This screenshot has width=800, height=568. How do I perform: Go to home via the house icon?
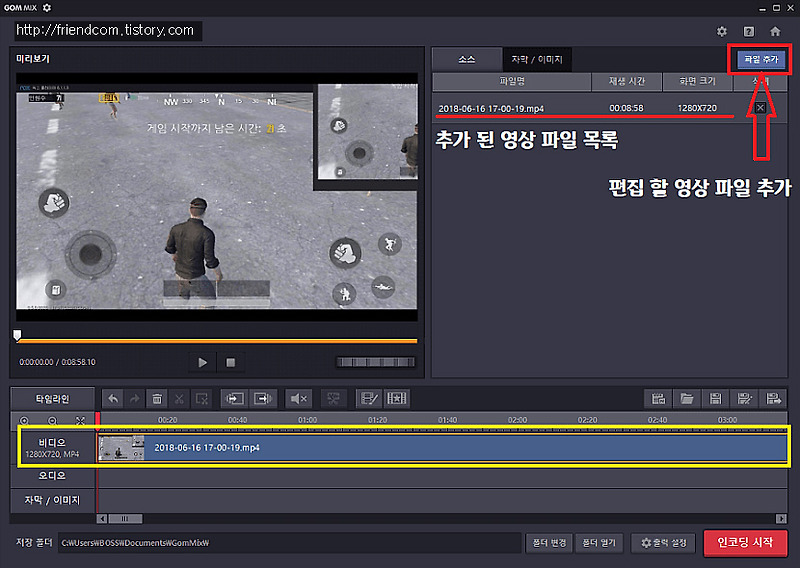775,32
